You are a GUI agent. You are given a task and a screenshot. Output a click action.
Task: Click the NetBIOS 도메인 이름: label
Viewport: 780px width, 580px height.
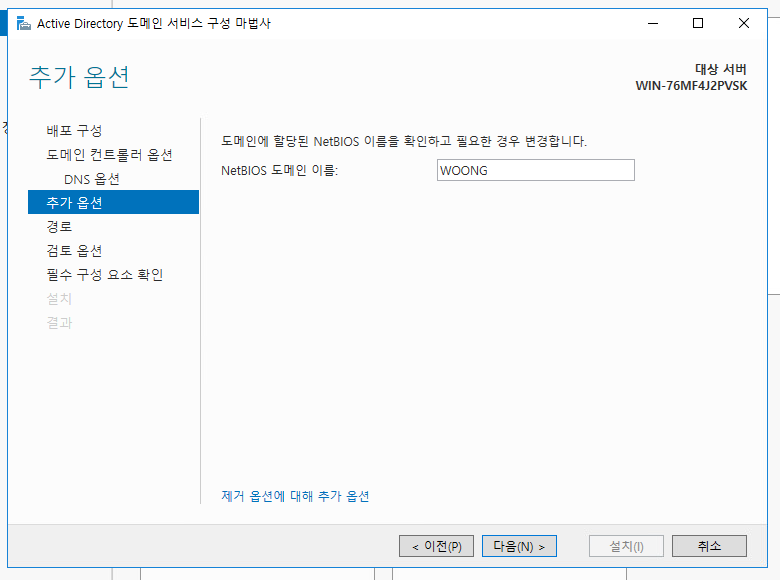(280, 171)
